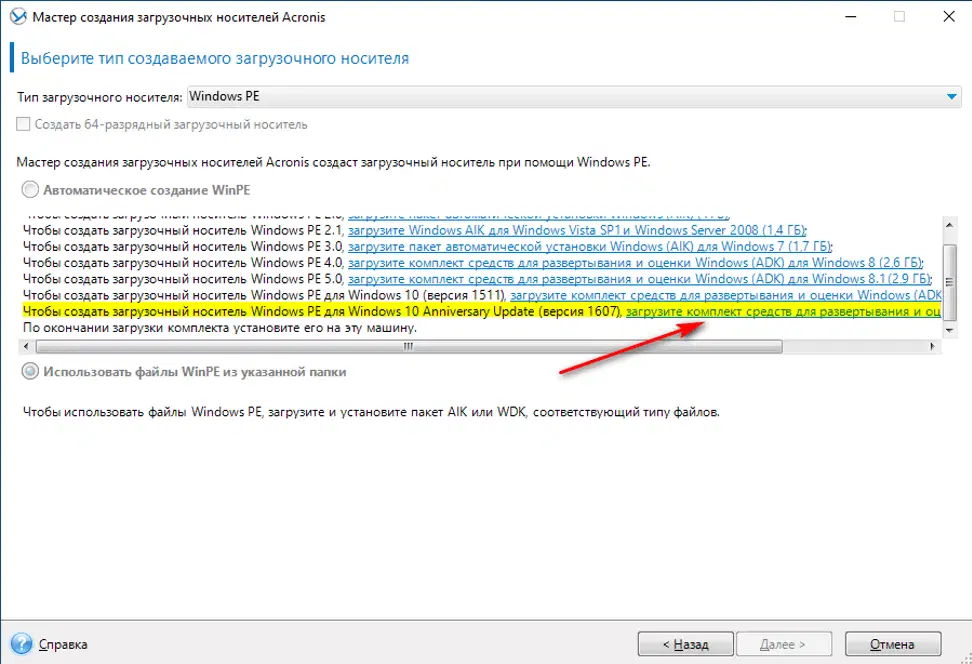Click the 'Windows PE 5.0' instruction text
Viewport: 972px width, 664px height.
tap(183, 279)
